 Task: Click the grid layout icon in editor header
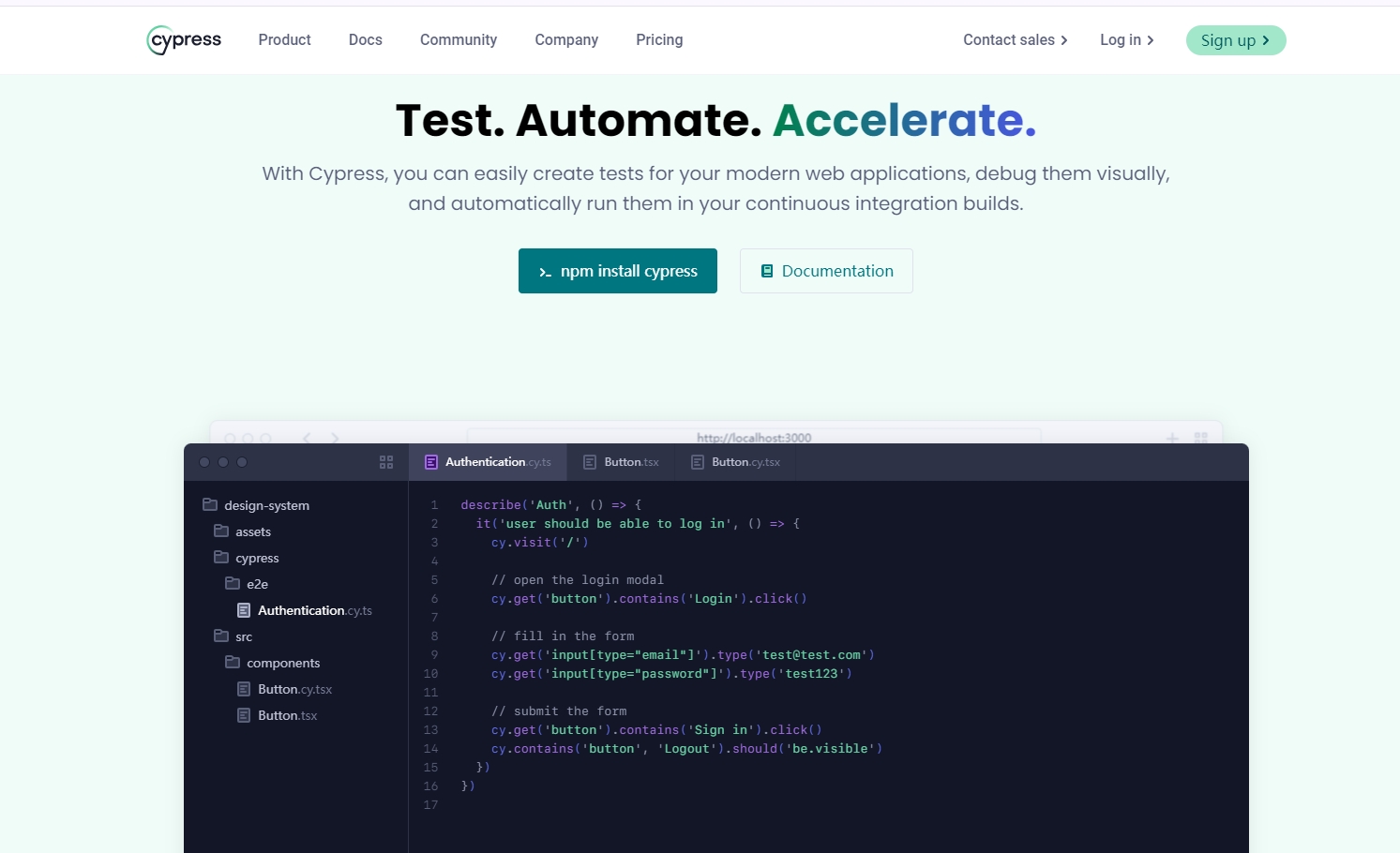tap(386, 462)
